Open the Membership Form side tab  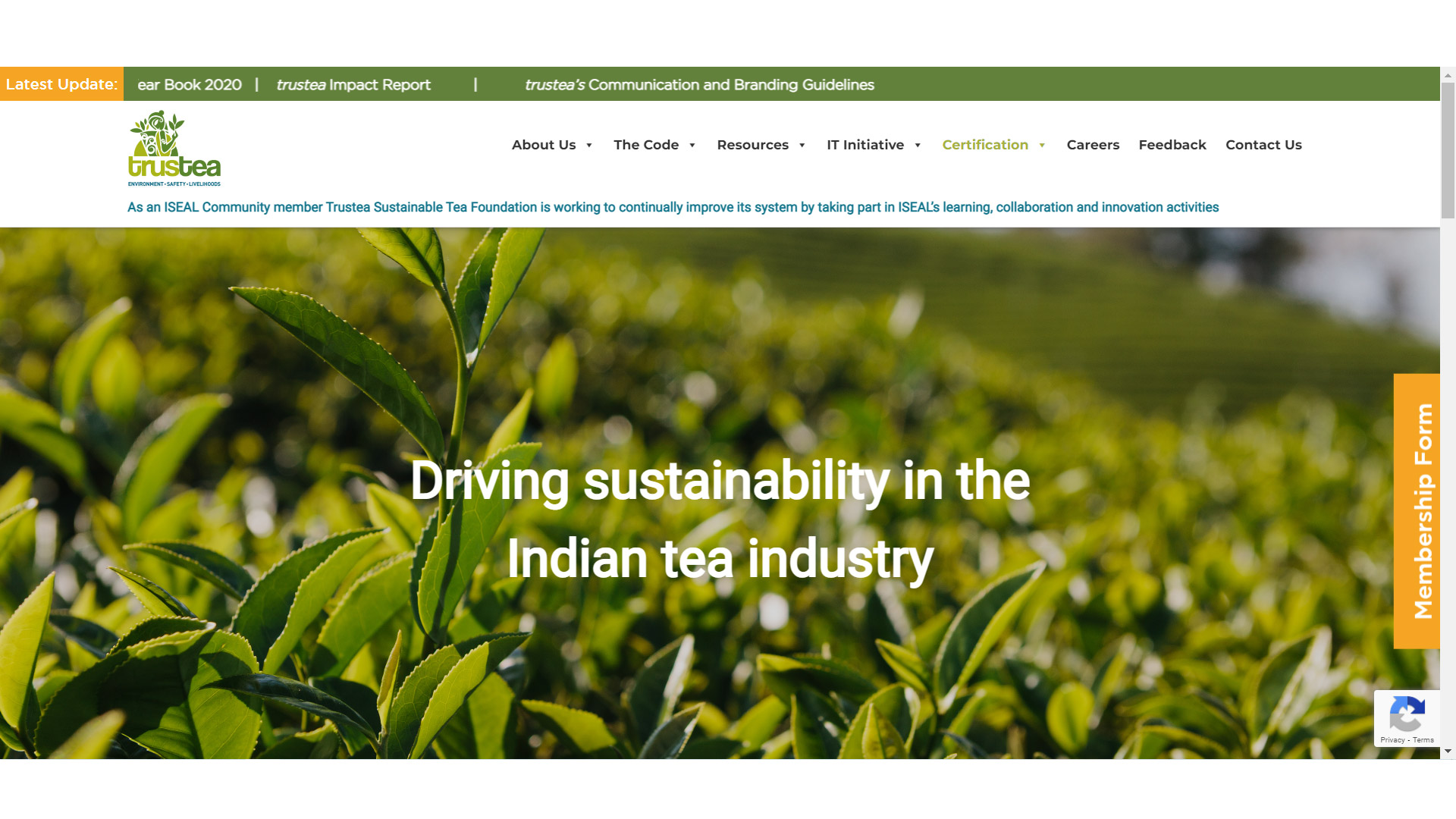click(x=1417, y=511)
